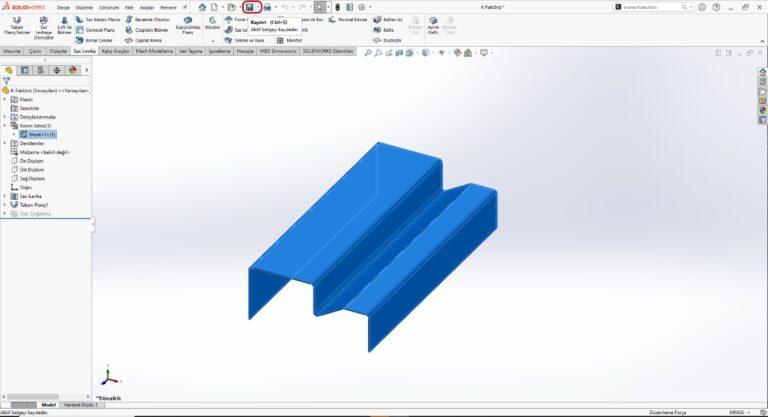
Task: Select the Taban Flanş/Sekme tool
Action: point(16,27)
